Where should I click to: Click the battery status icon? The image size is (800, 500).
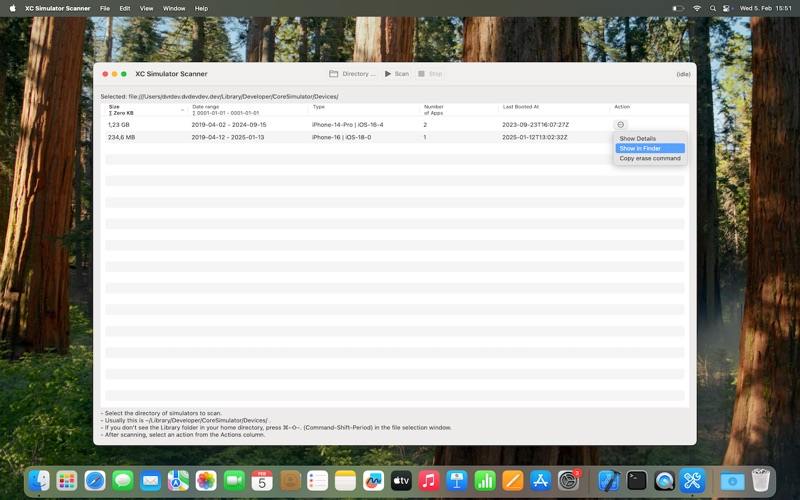tap(678, 8)
